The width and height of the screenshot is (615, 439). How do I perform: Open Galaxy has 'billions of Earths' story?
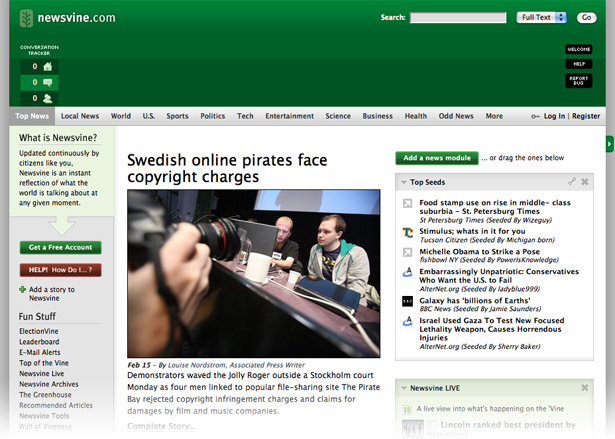pyautogui.click(x=475, y=301)
